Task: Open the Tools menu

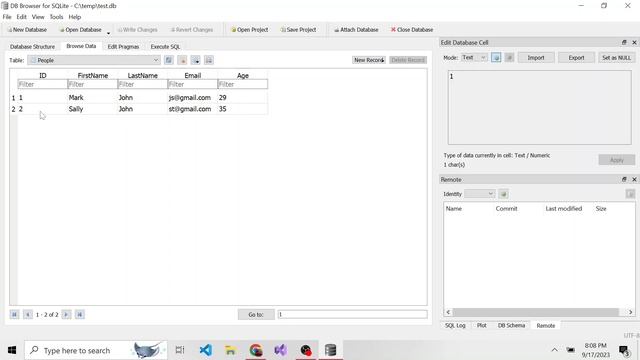Action: tap(56, 17)
